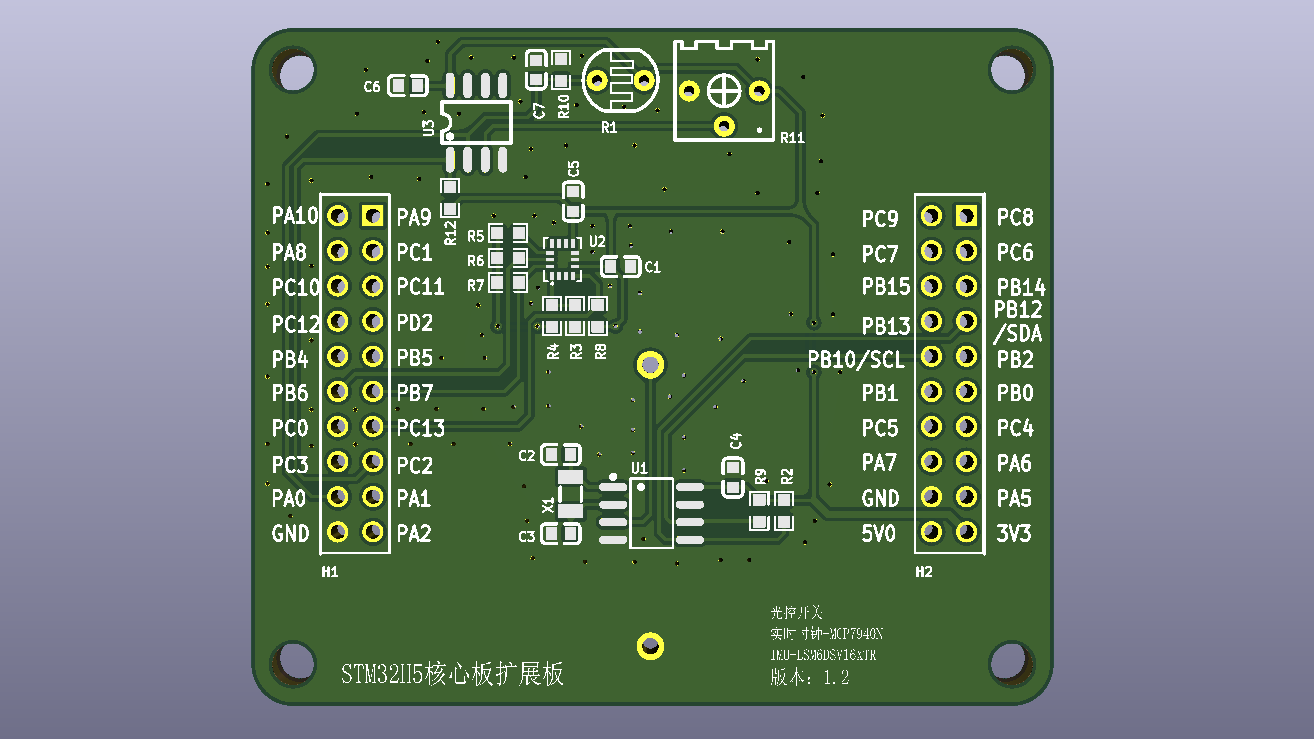Click the yellow test point at board center
The height and width of the screenshot is (739, 1314).
pyautogui.click(x=650, y=364)
